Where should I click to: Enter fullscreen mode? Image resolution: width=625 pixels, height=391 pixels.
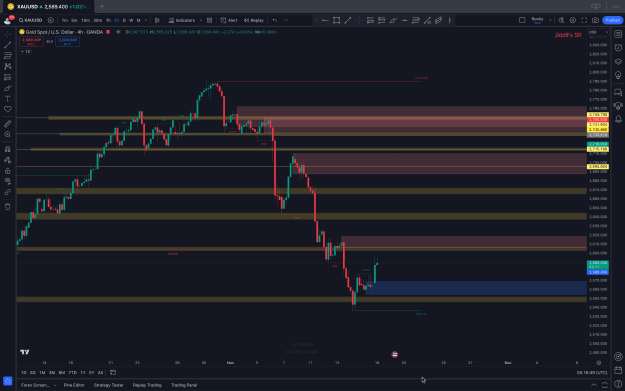(x=584, y=20)
